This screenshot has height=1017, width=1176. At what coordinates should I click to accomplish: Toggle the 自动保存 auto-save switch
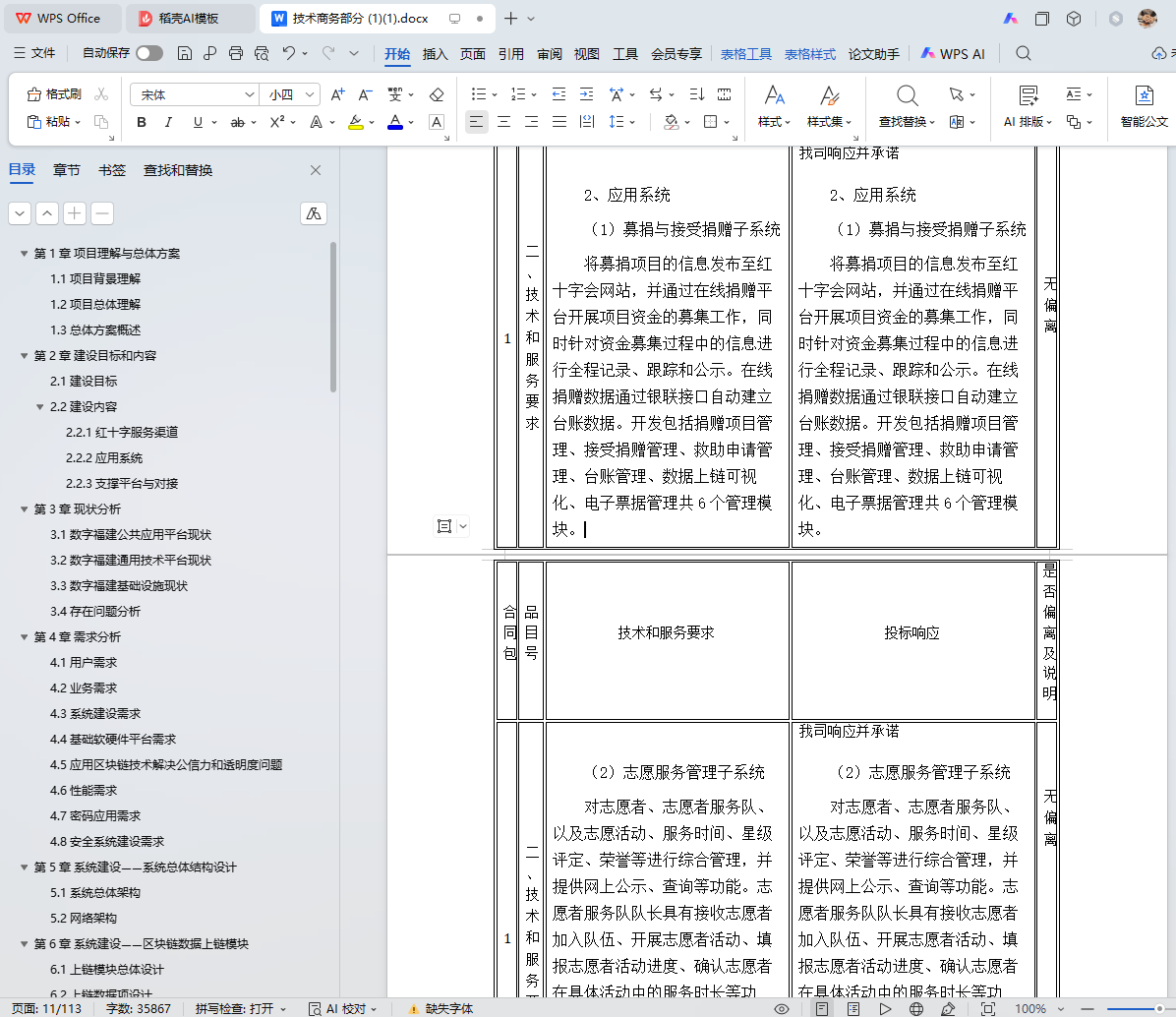click(149, 53)
